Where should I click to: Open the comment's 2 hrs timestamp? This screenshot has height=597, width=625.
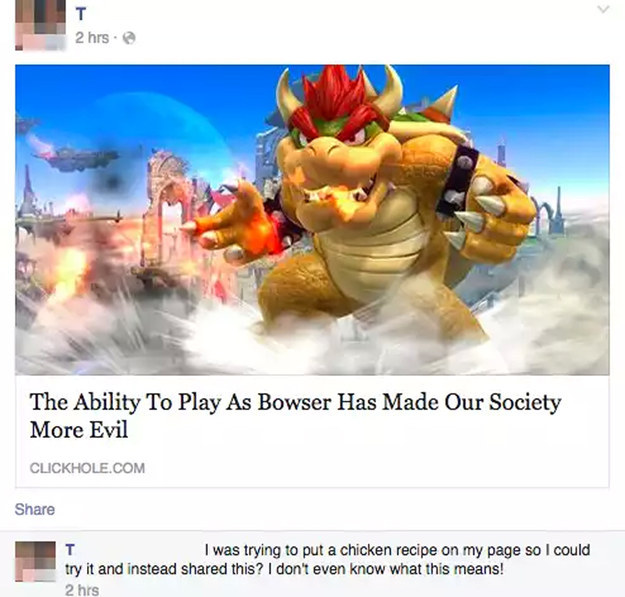(x=82, y=590)
